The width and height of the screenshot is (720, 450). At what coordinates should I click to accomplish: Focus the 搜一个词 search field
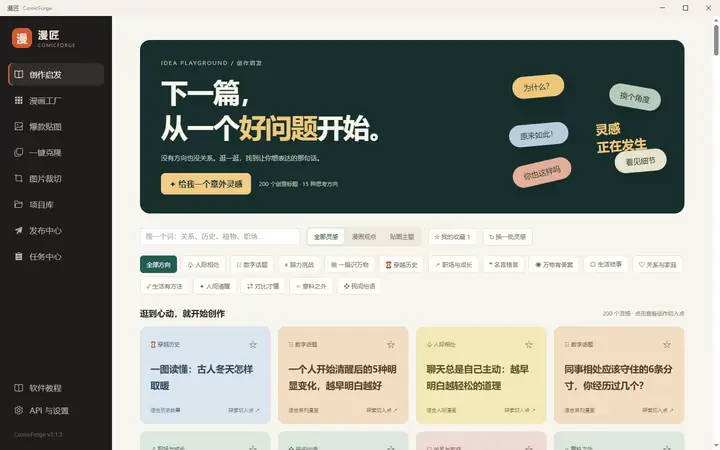(x=219, y=237)
